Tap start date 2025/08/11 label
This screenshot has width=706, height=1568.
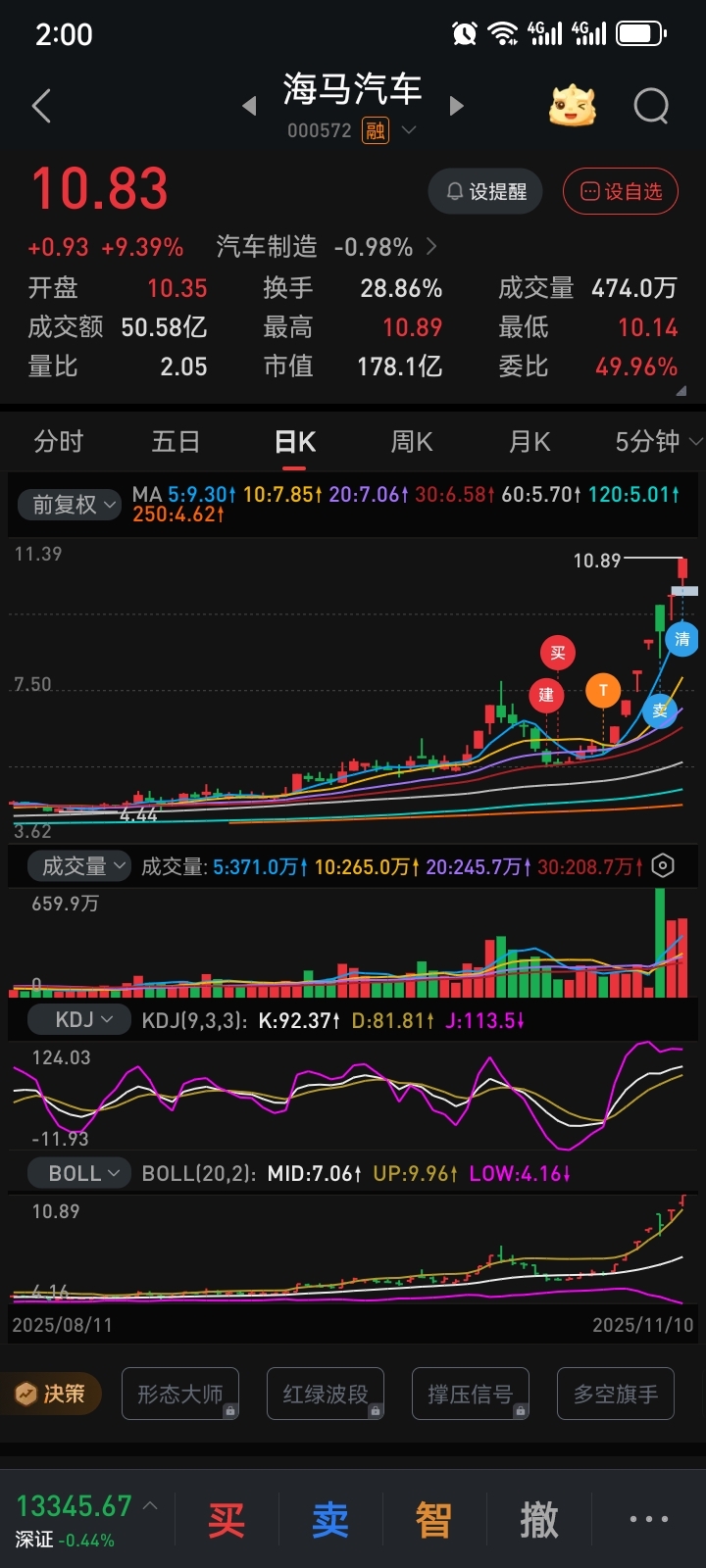click(62, 1325)
